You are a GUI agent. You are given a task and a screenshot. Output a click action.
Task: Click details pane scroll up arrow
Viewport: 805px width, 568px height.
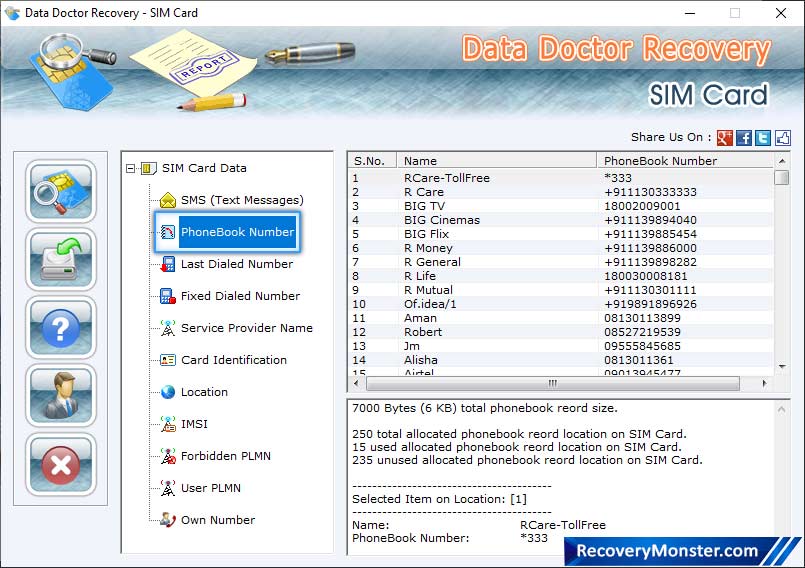(781, 409)
